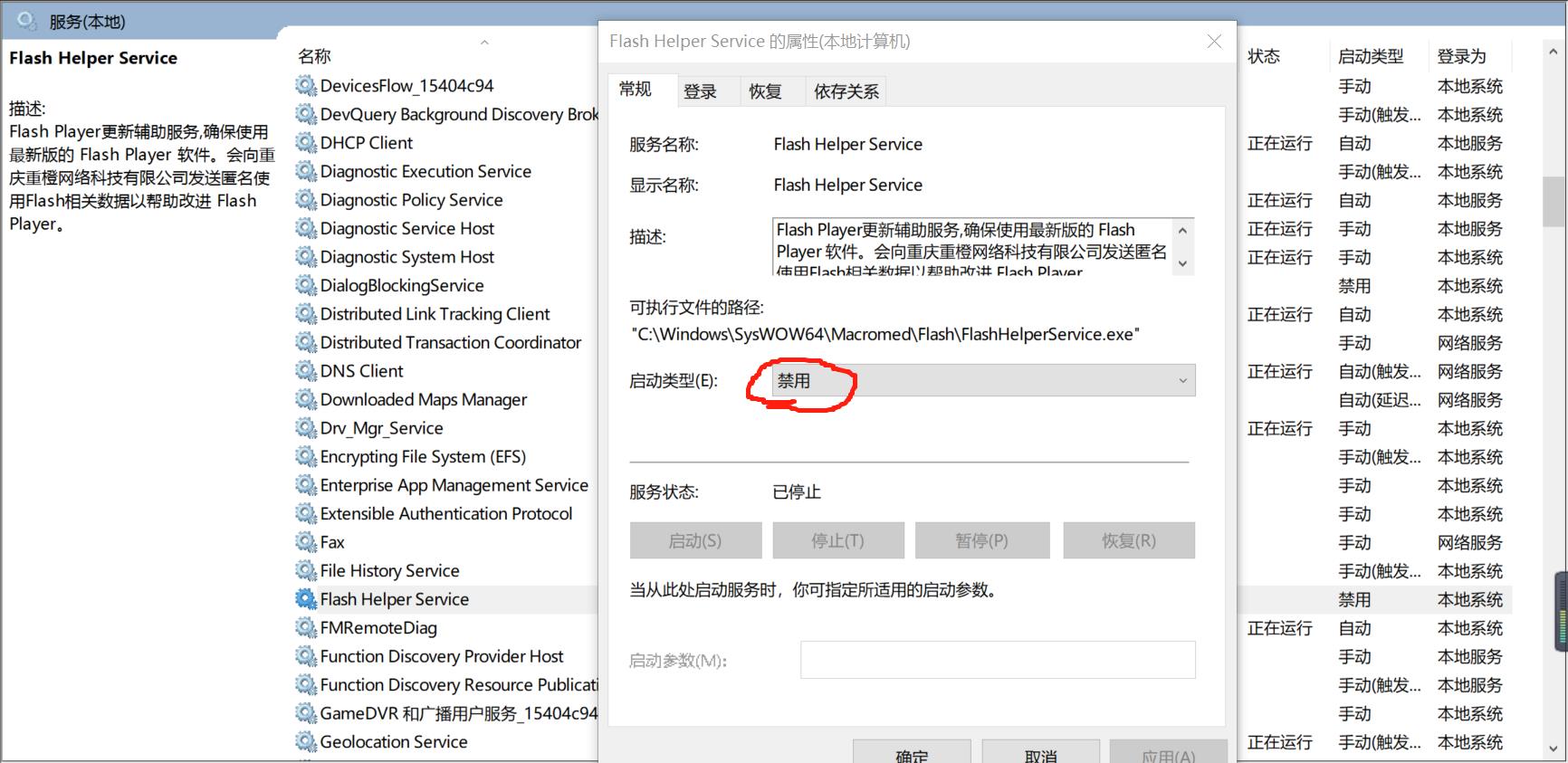Click the gear icon beside Enterprise App Management Service
Screen dimensions: 1568x763
tap(306, 485)
